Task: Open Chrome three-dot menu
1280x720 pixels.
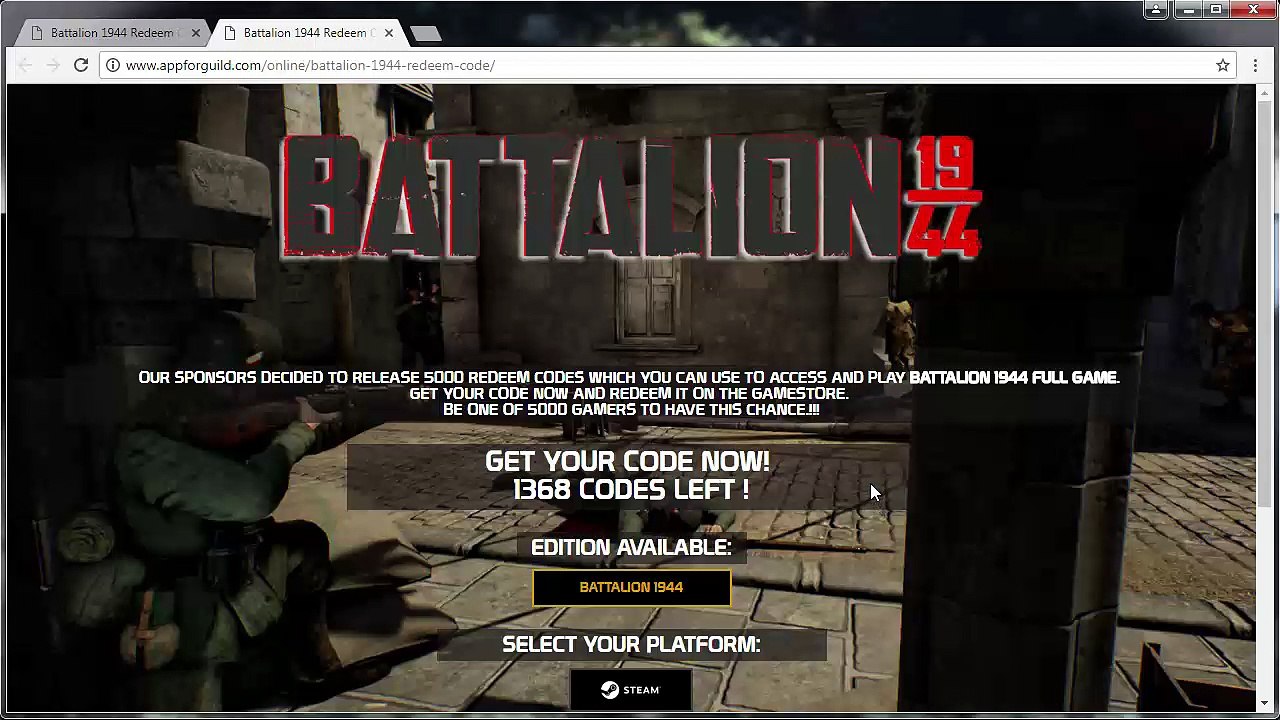Action: click(1255, 65)
